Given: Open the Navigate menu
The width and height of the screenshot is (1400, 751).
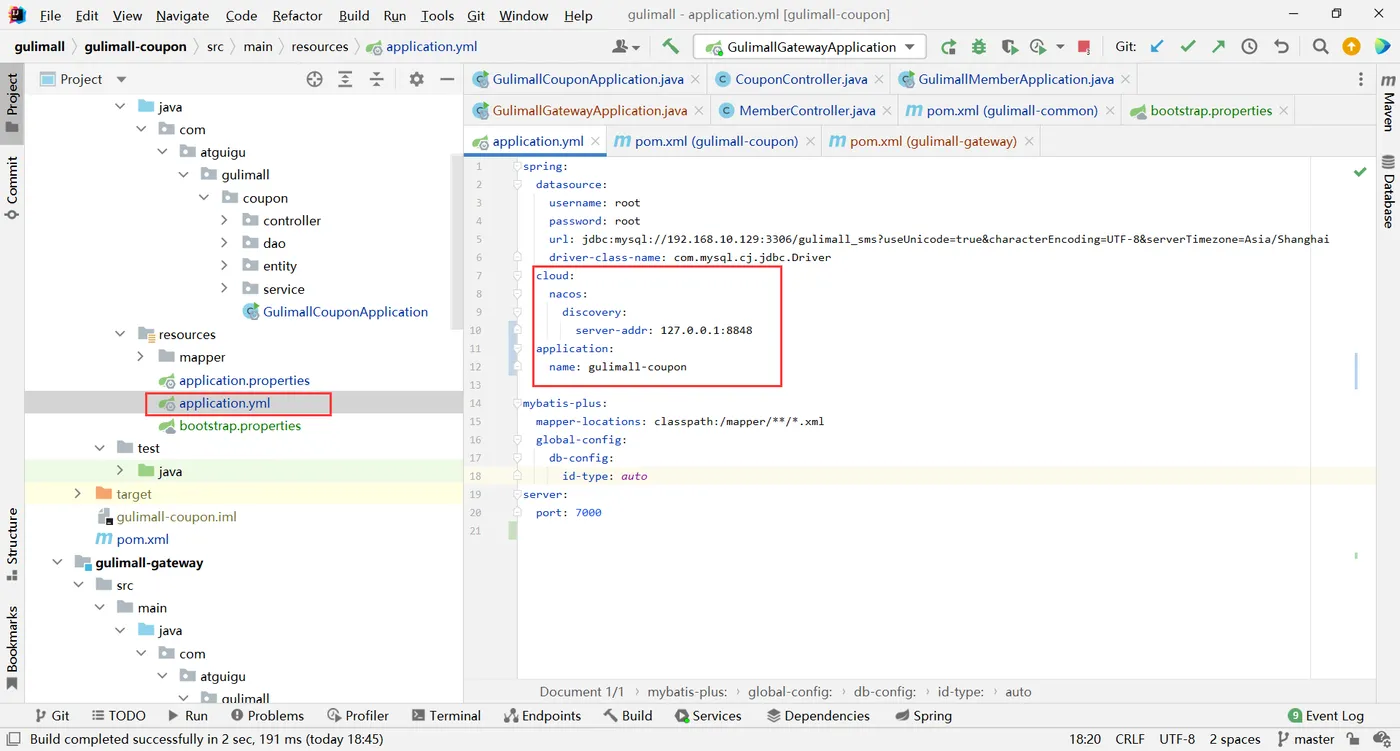Looking at the screenshot, I should [182, 16].
